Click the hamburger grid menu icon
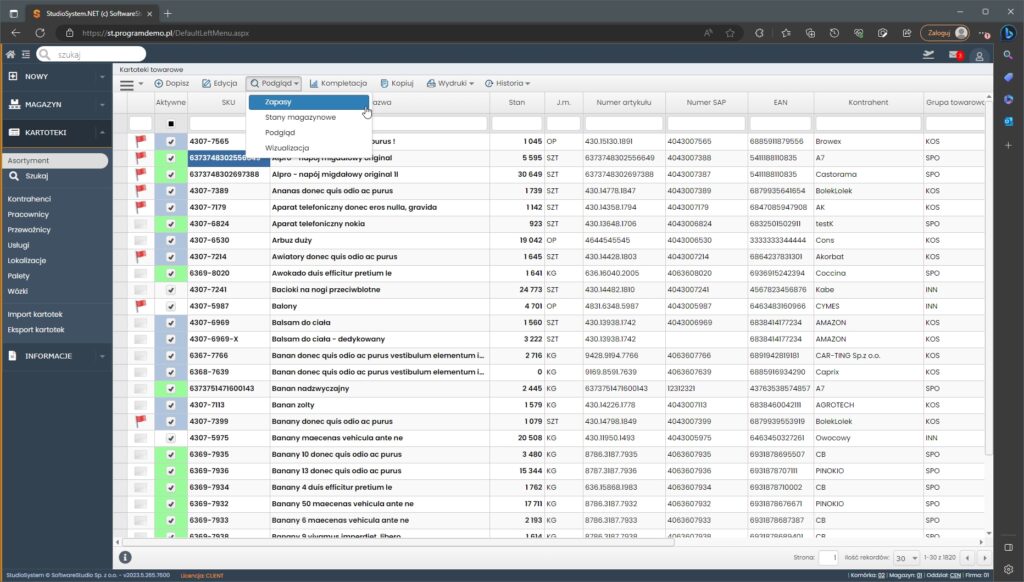Image resolution: width=1024 pixels, height=582 pixels. tap(127, 85)
